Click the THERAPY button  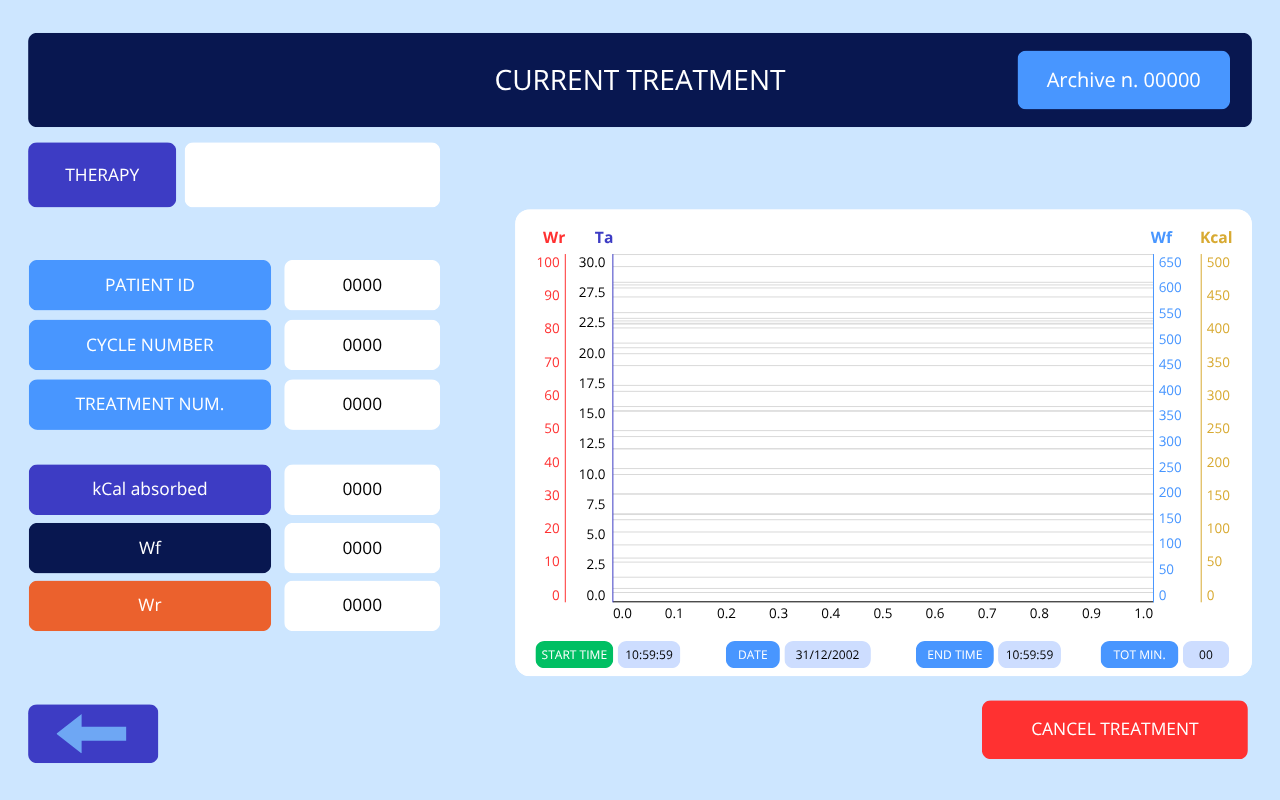(x=102, y=175)
